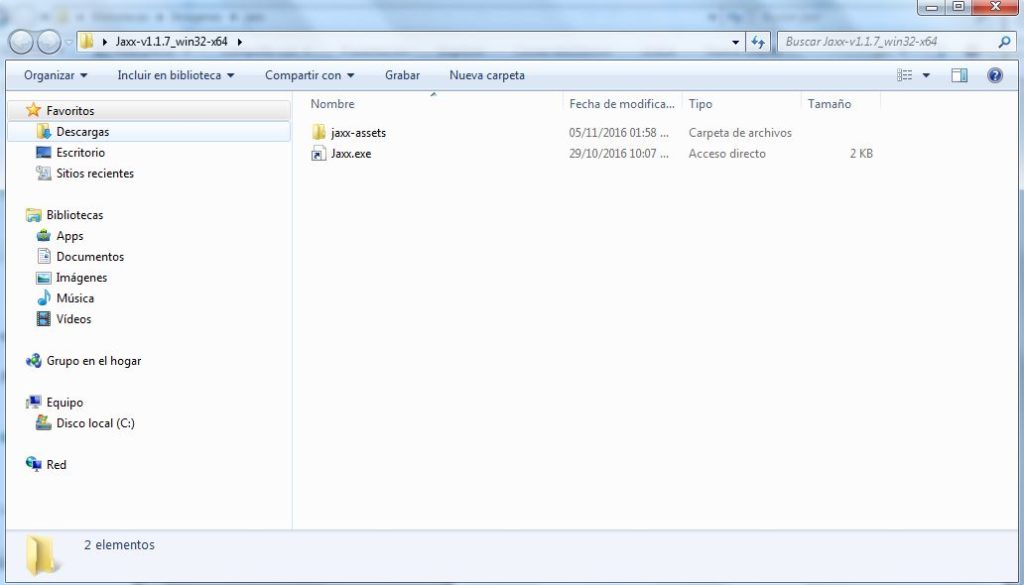Click the Nueva carpeta button
The height and width of the screenshot is (585, 1024).
[x=487, y=75]
